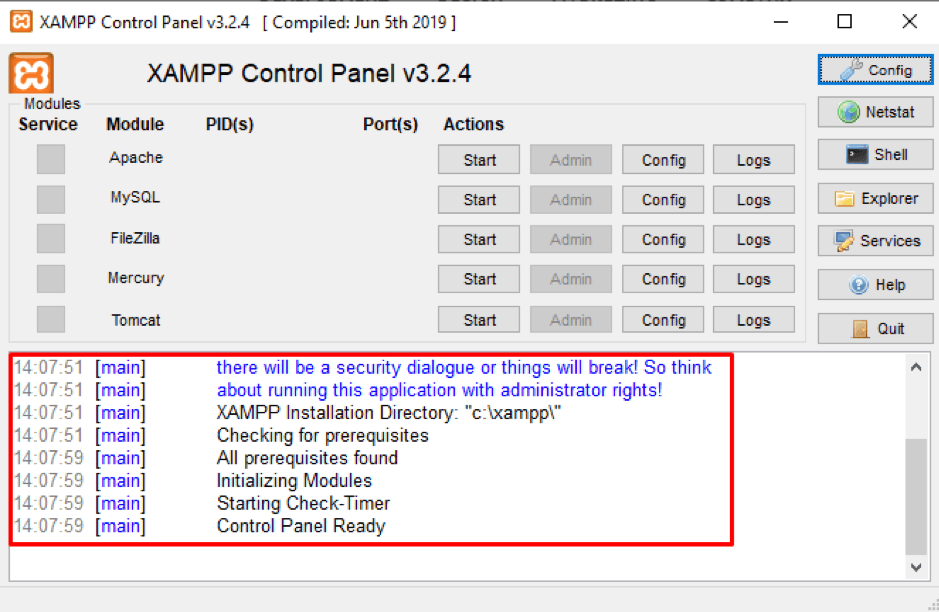The height and width of the screenshot is (612, 939).
Task: Enable Apache service install checkbox
Action: point(50,158)
